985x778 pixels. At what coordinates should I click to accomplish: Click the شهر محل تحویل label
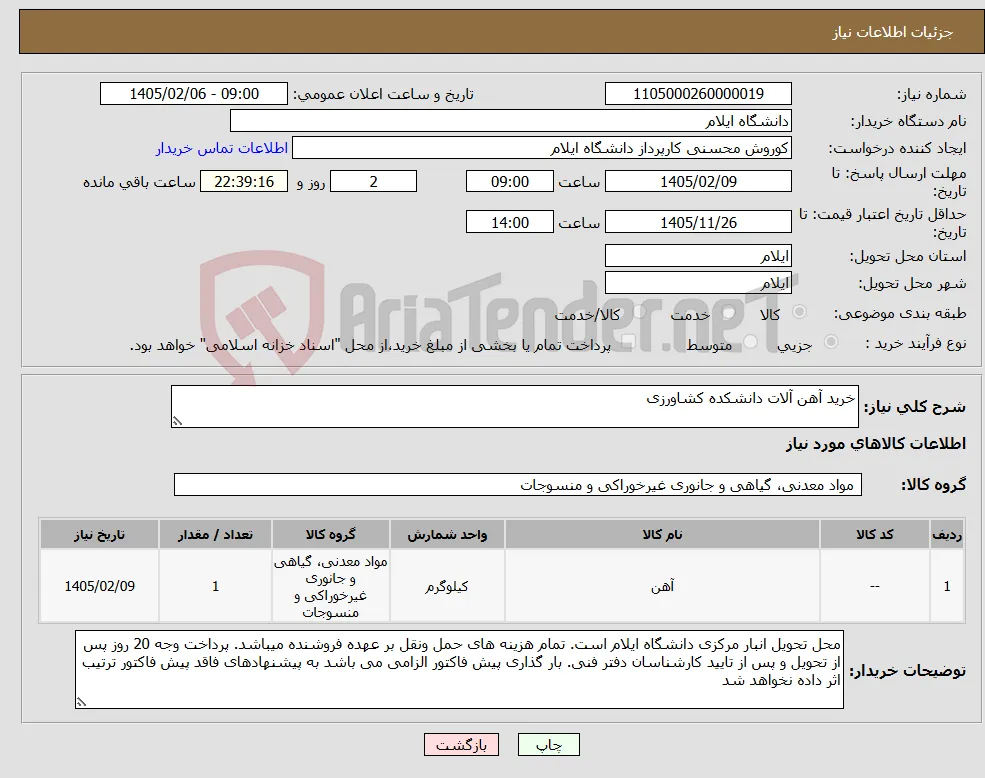point(912,283)
